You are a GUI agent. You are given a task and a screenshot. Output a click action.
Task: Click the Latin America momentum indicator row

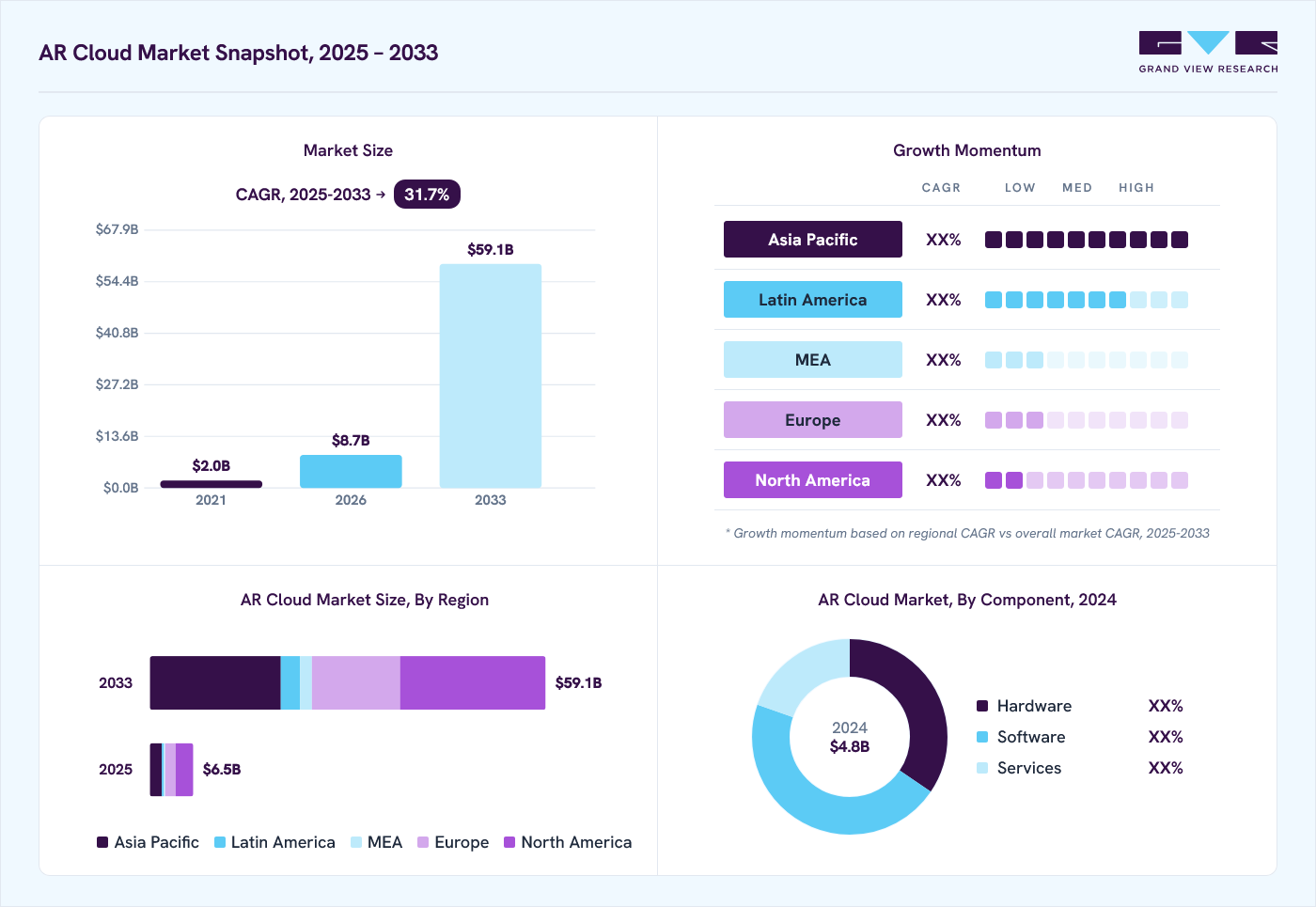(1087, 300)
